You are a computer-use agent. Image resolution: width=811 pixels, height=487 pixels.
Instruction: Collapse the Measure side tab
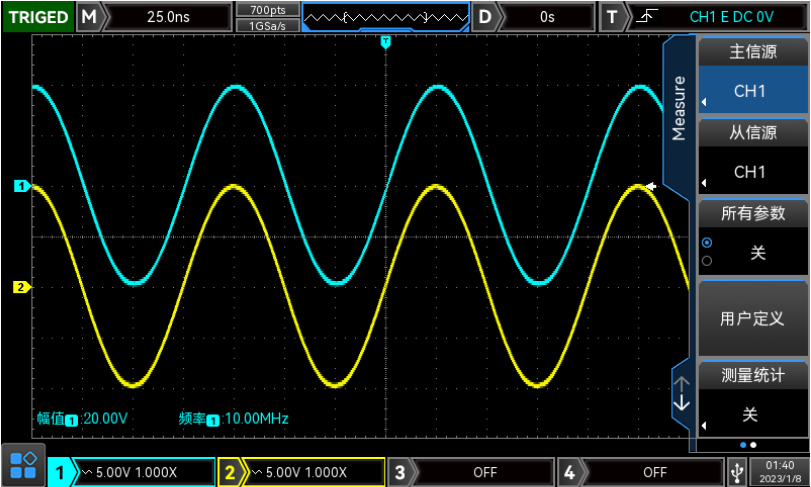pos(677,107)
